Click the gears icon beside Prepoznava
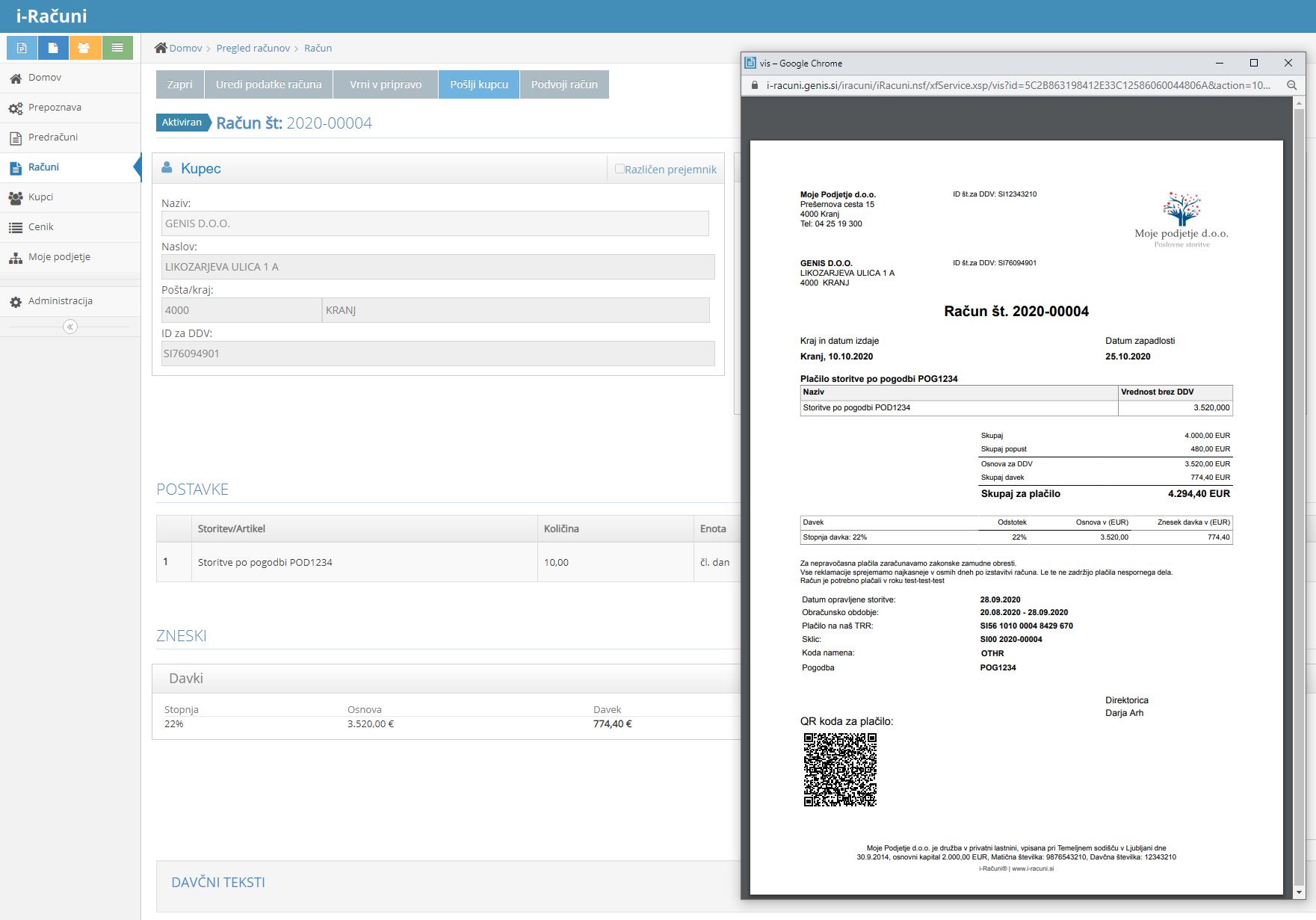 click(16, 108)
